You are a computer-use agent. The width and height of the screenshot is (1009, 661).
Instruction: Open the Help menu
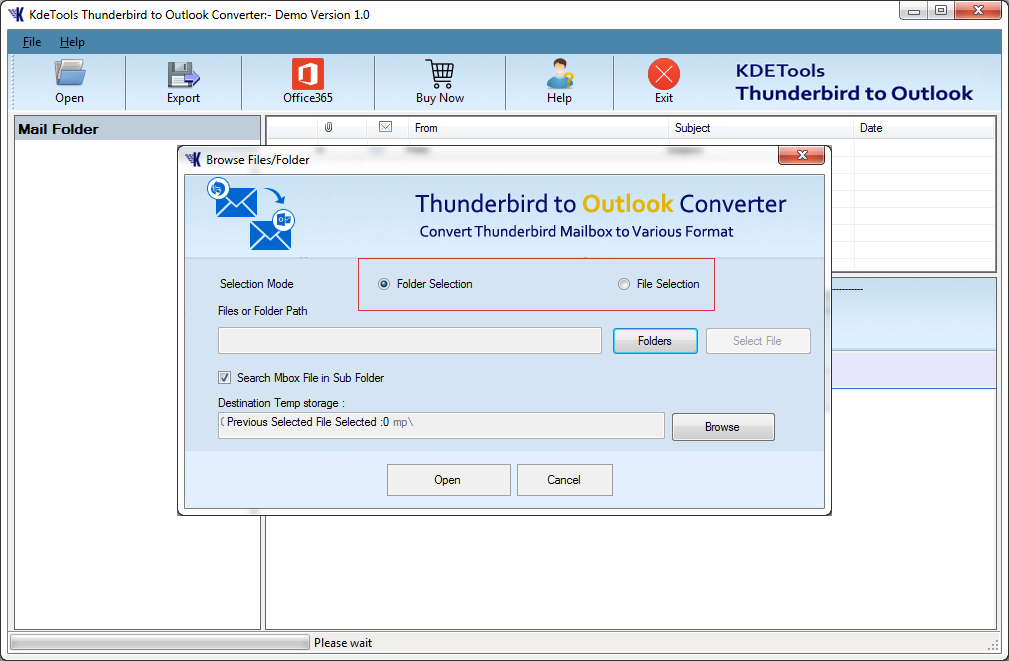tap(74, 42)
